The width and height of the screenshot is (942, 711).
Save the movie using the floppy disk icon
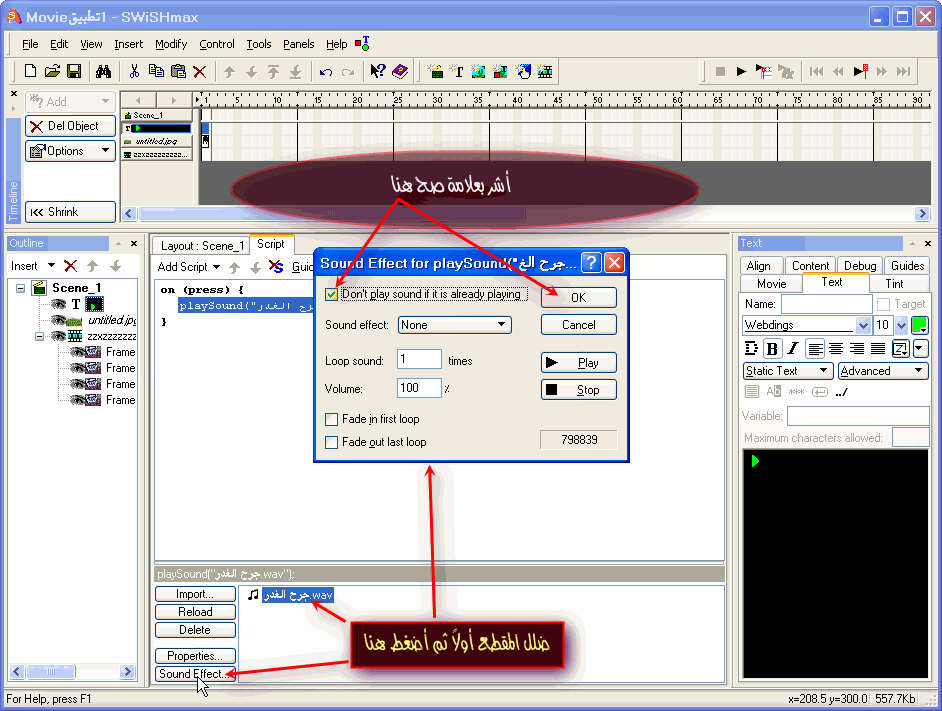click(74, 72)
